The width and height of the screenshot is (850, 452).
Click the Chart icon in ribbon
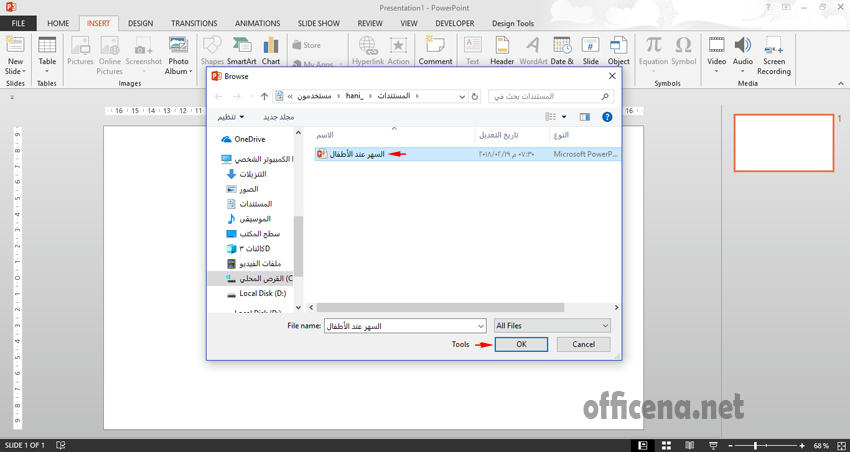tap(271, 46)
